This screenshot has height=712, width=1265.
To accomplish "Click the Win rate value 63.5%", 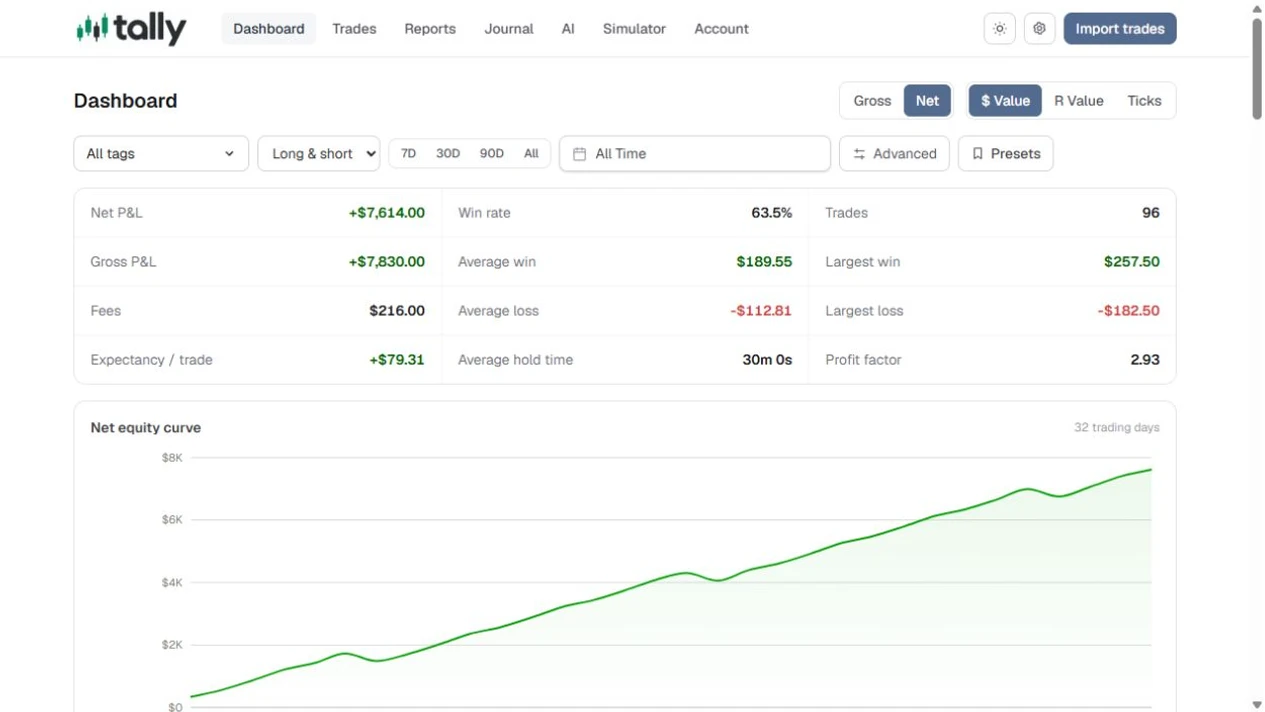I will pos(771,213).
